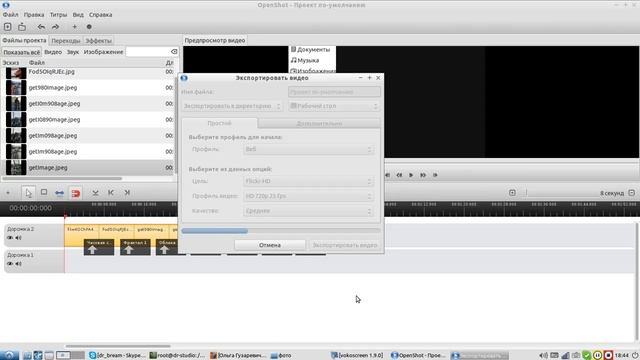Open the Вид menu
Image resolution: width=640 pixels, height=360 pixels.
[x=78, y=15]
